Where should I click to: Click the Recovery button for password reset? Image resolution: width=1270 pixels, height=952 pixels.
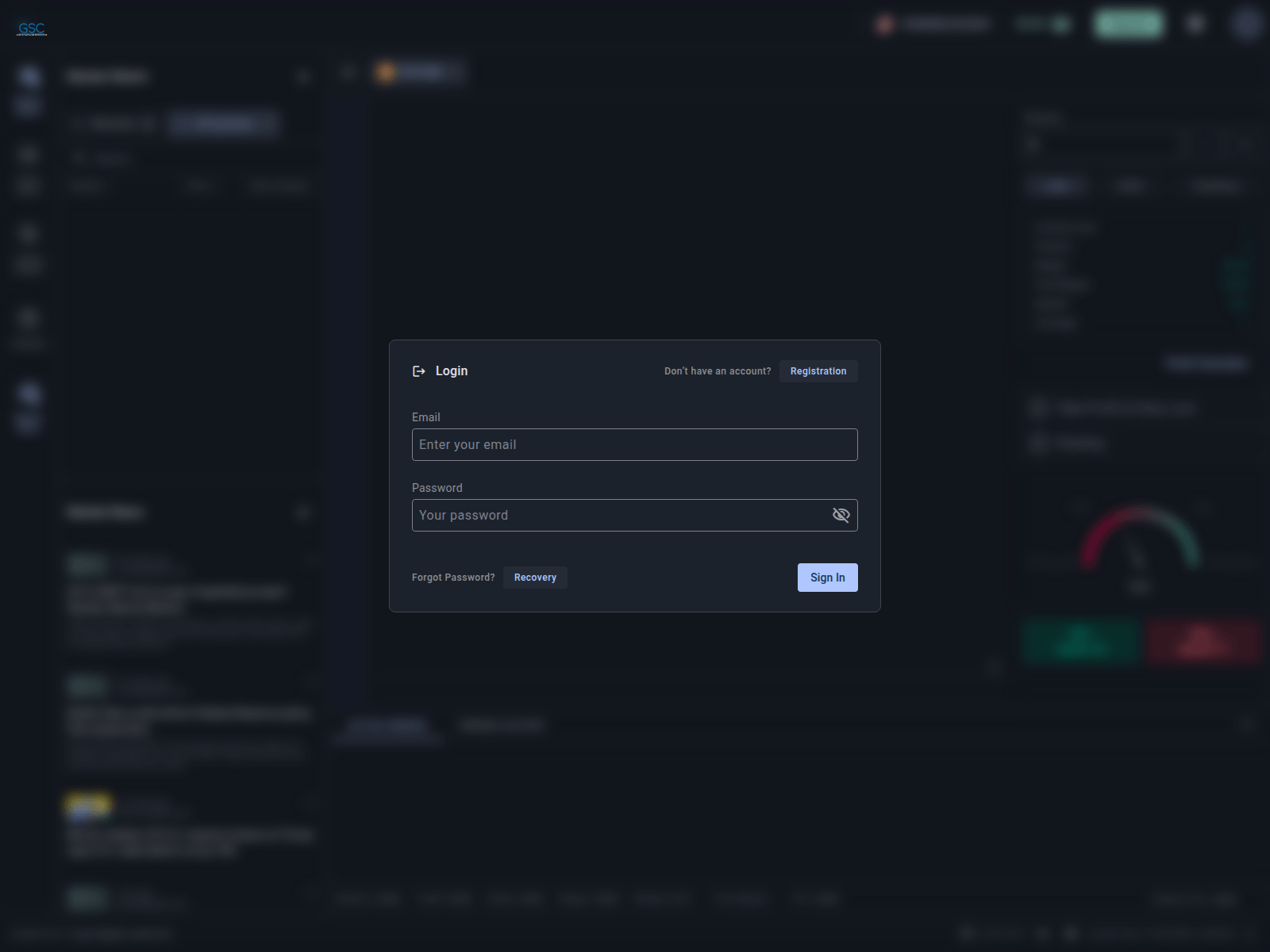pyautogui.click(x=535, y=577)
